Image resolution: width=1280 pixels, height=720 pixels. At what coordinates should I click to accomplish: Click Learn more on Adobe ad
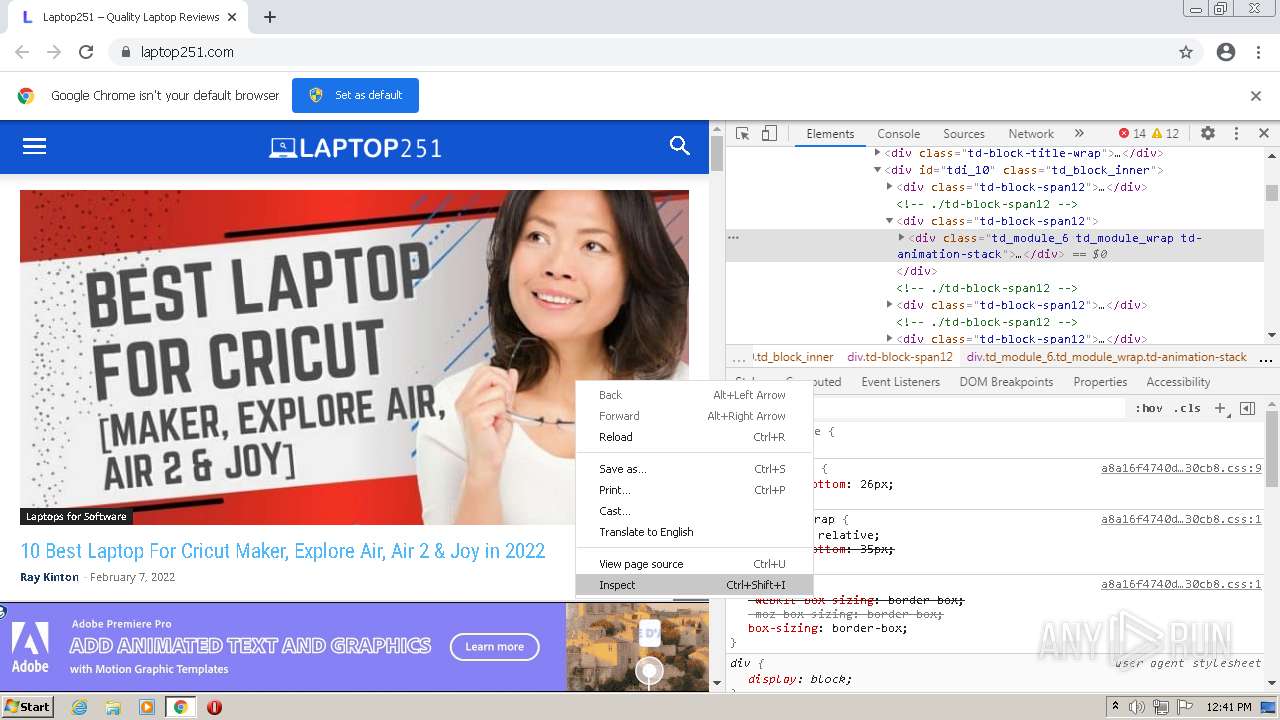point(494,647)
